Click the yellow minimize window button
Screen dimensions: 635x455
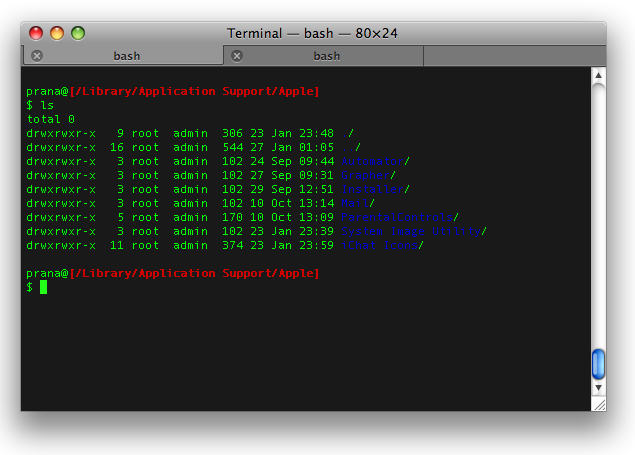(57, 33)
